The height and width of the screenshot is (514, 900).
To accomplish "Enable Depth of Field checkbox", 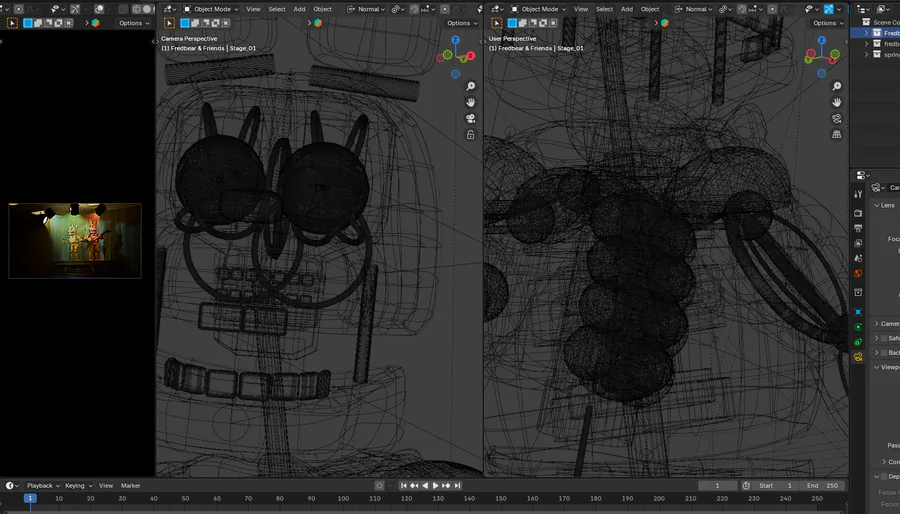I will 884,477.
